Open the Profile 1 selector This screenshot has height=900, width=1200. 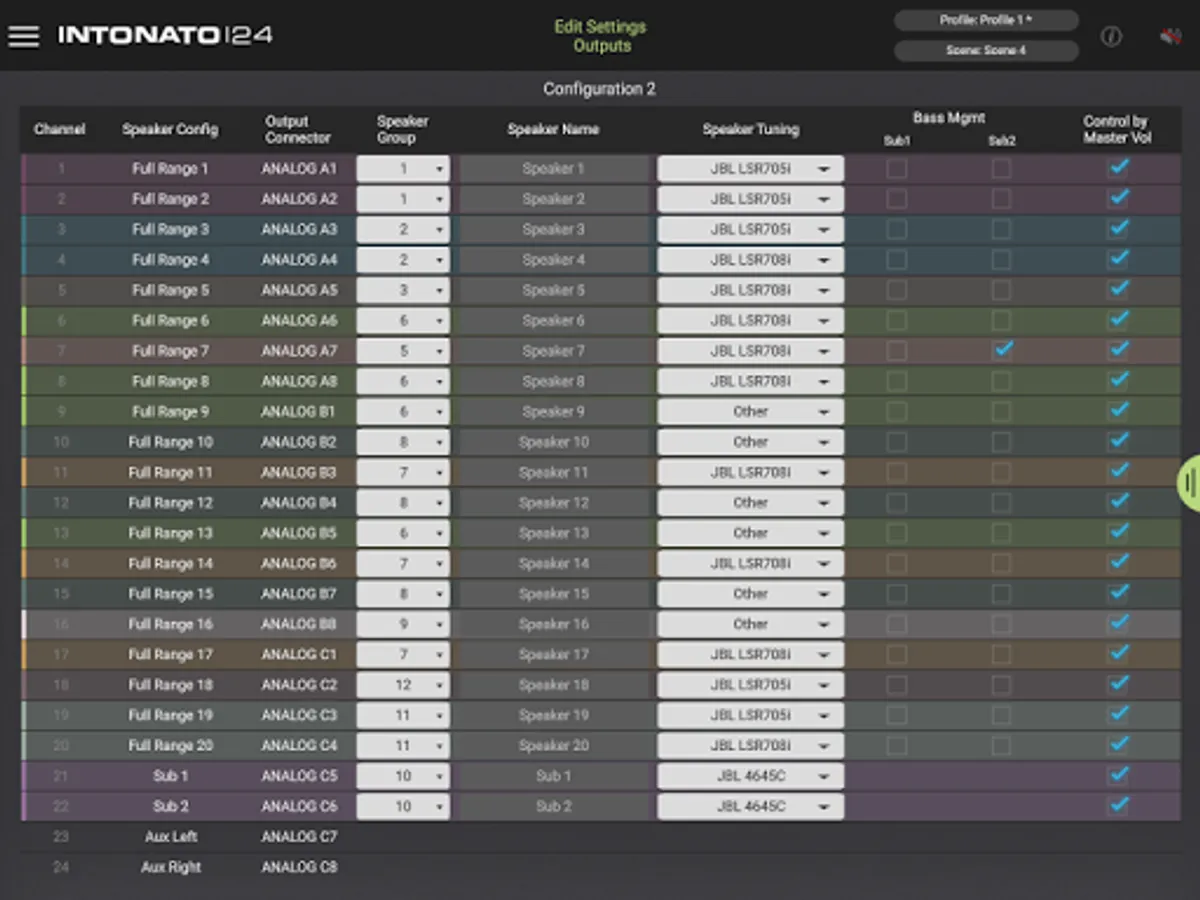pos(986,20)
